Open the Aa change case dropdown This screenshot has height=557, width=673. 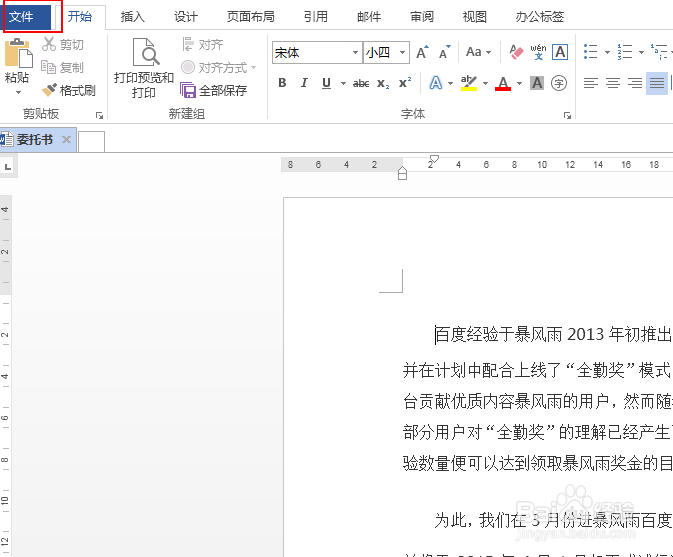click(x=478, y=52)
